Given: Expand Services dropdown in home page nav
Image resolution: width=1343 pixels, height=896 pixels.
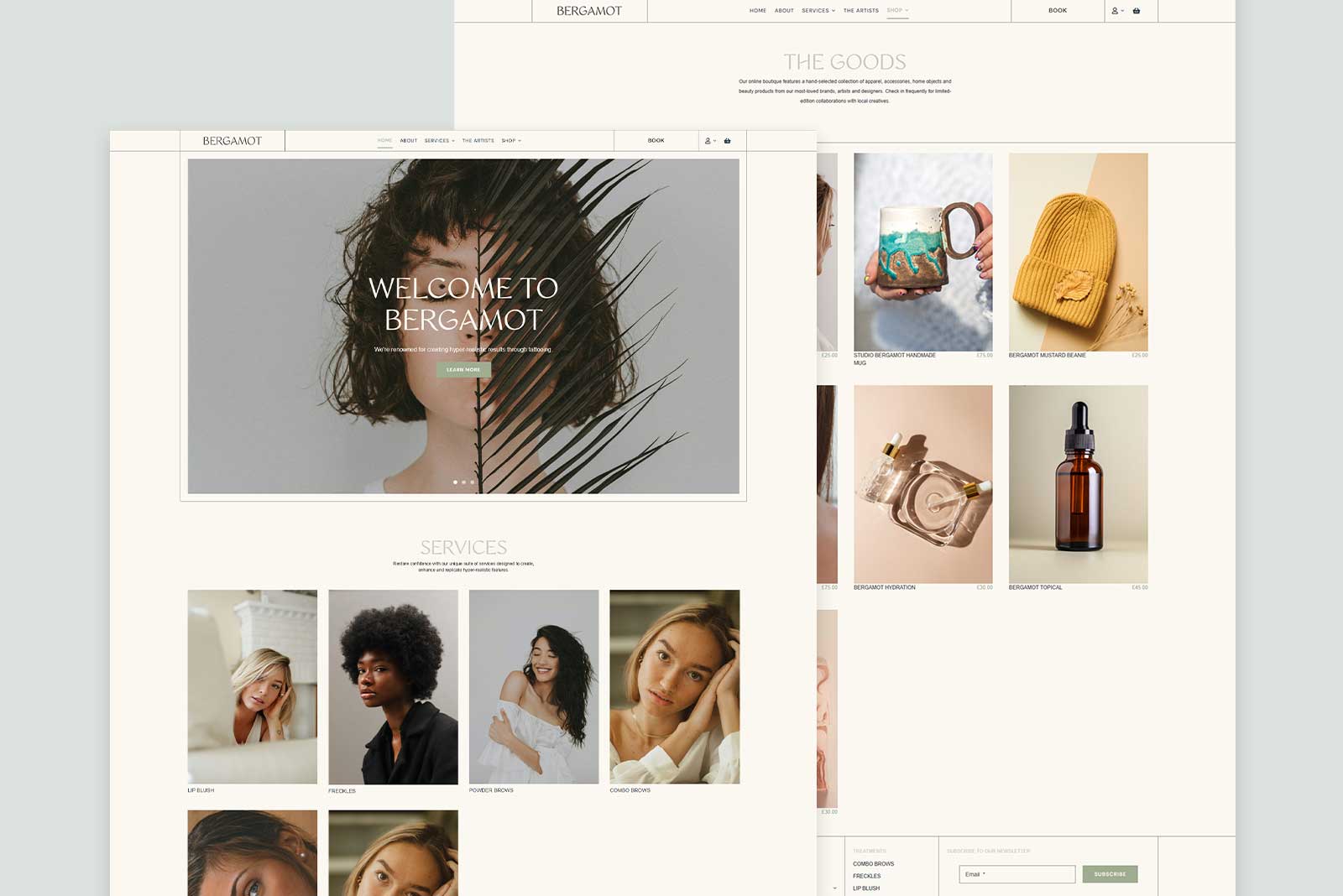Looking at the screenshot, I should coord(439,141).
